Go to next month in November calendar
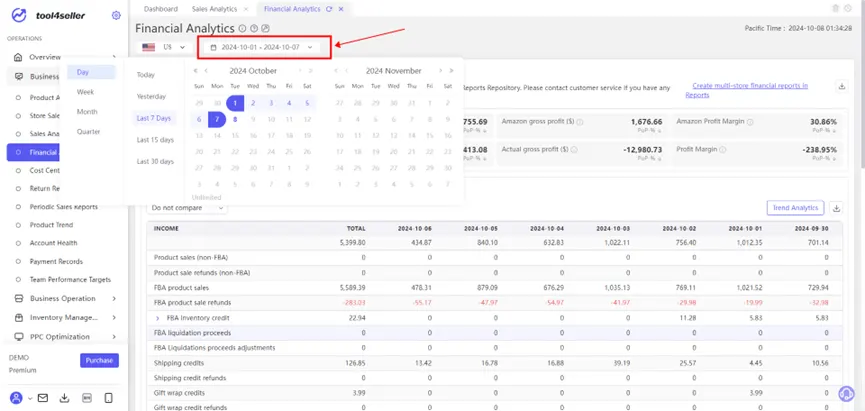The height and width of the screenshot is (411, 865). [440, 71]
